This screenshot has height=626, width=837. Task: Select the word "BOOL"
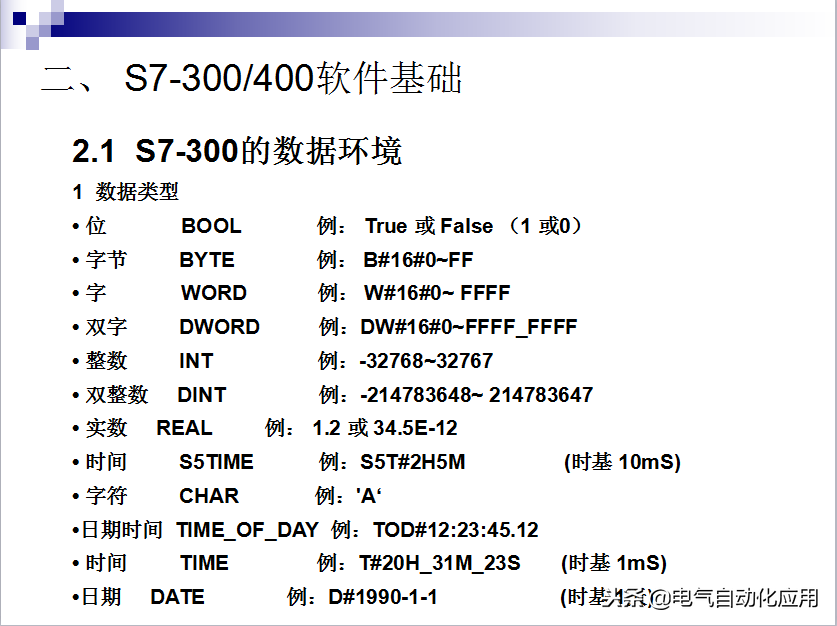[x=211, y=226]
